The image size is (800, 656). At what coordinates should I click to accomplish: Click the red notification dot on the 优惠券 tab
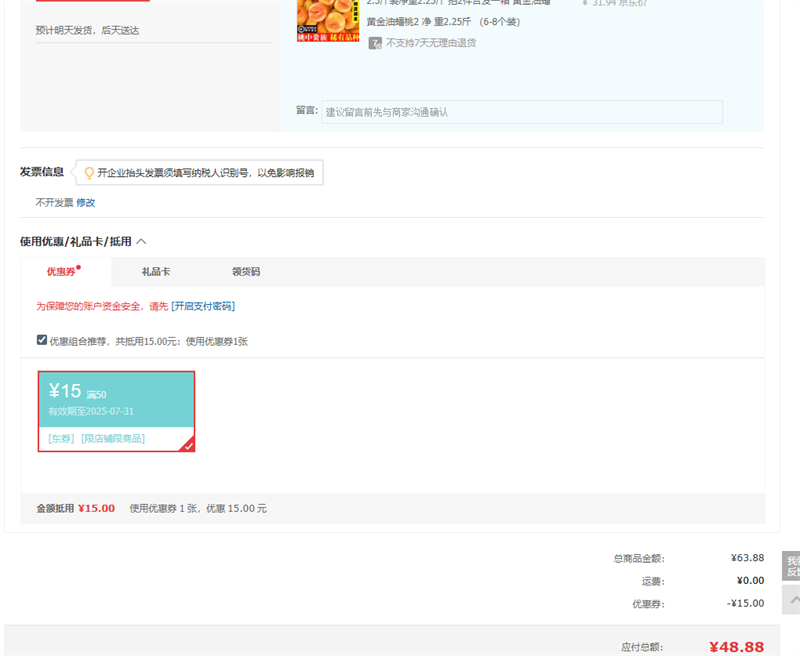click(79, 267)
